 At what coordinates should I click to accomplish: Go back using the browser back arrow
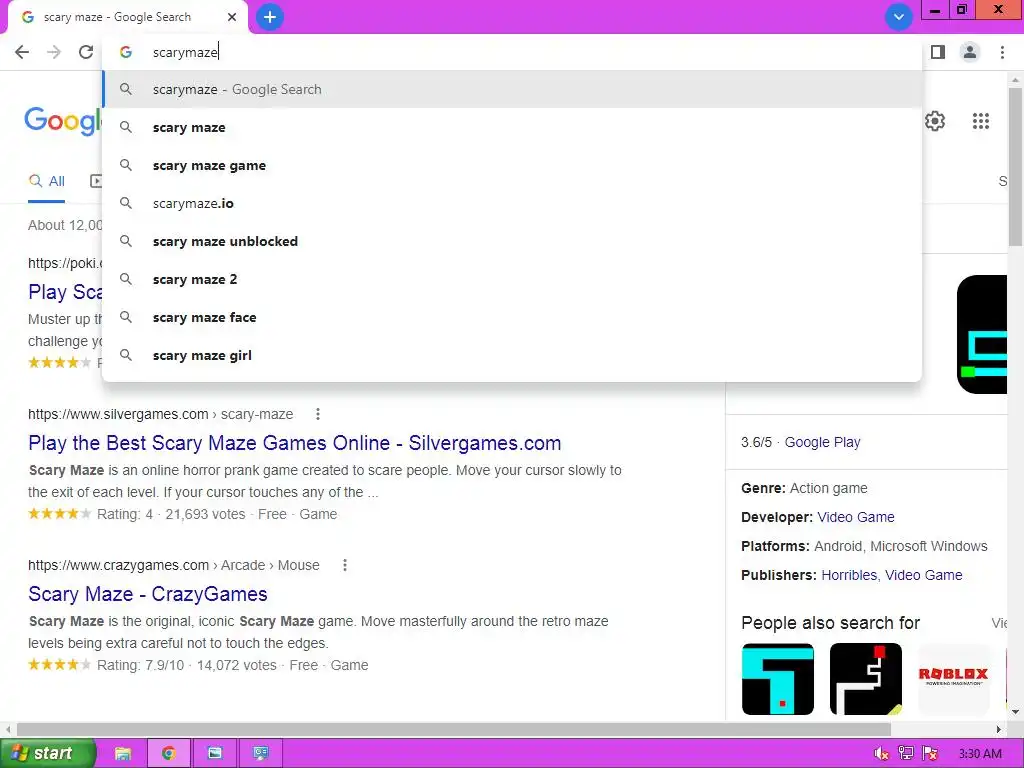(x=22, y=52)
